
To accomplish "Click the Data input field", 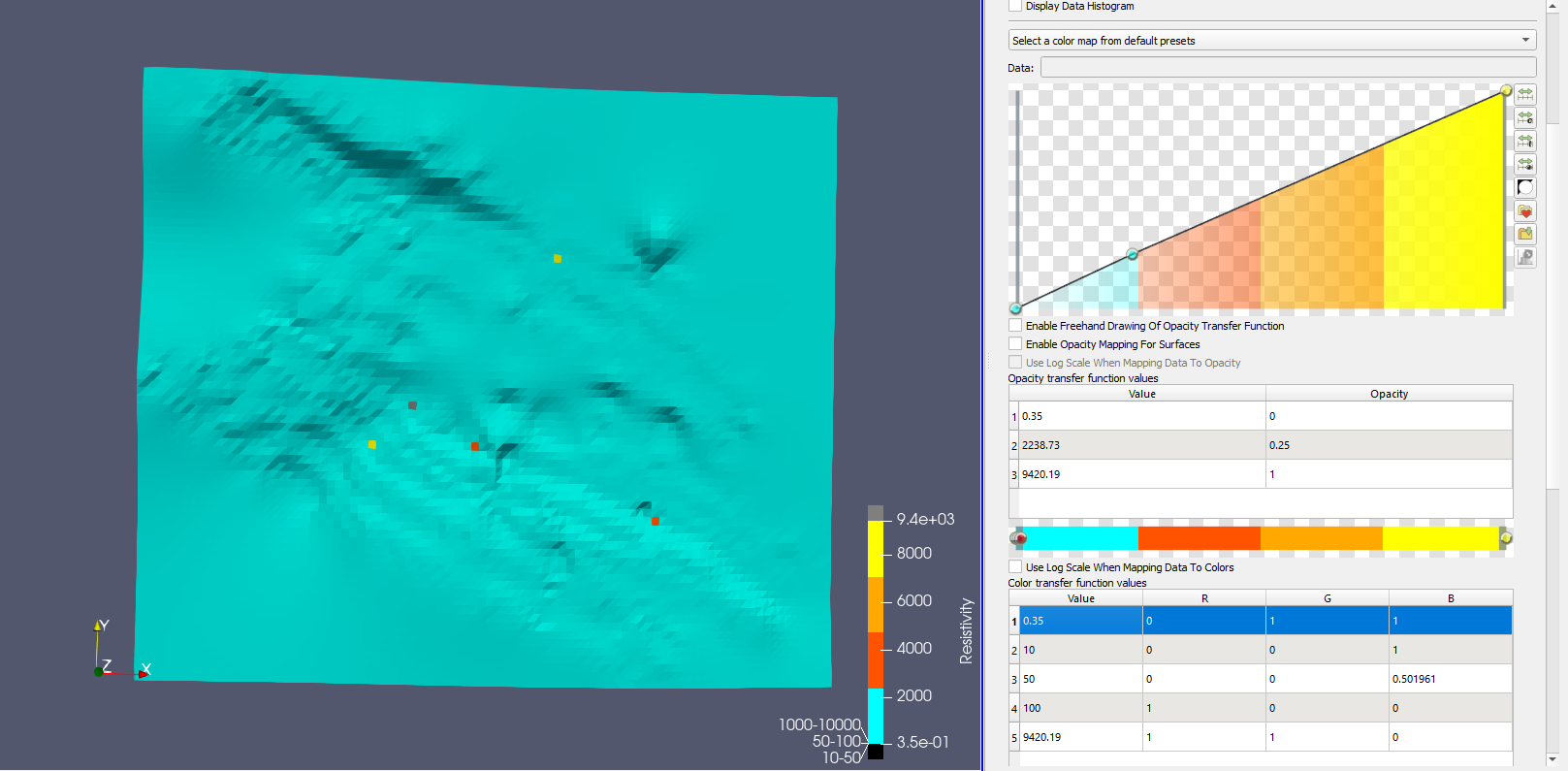I will click(1288, 68).
